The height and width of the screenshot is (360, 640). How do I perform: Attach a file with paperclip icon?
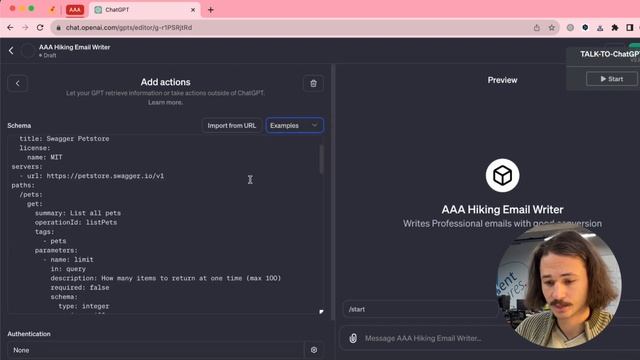pyautogui.click(x=353, y=338)
